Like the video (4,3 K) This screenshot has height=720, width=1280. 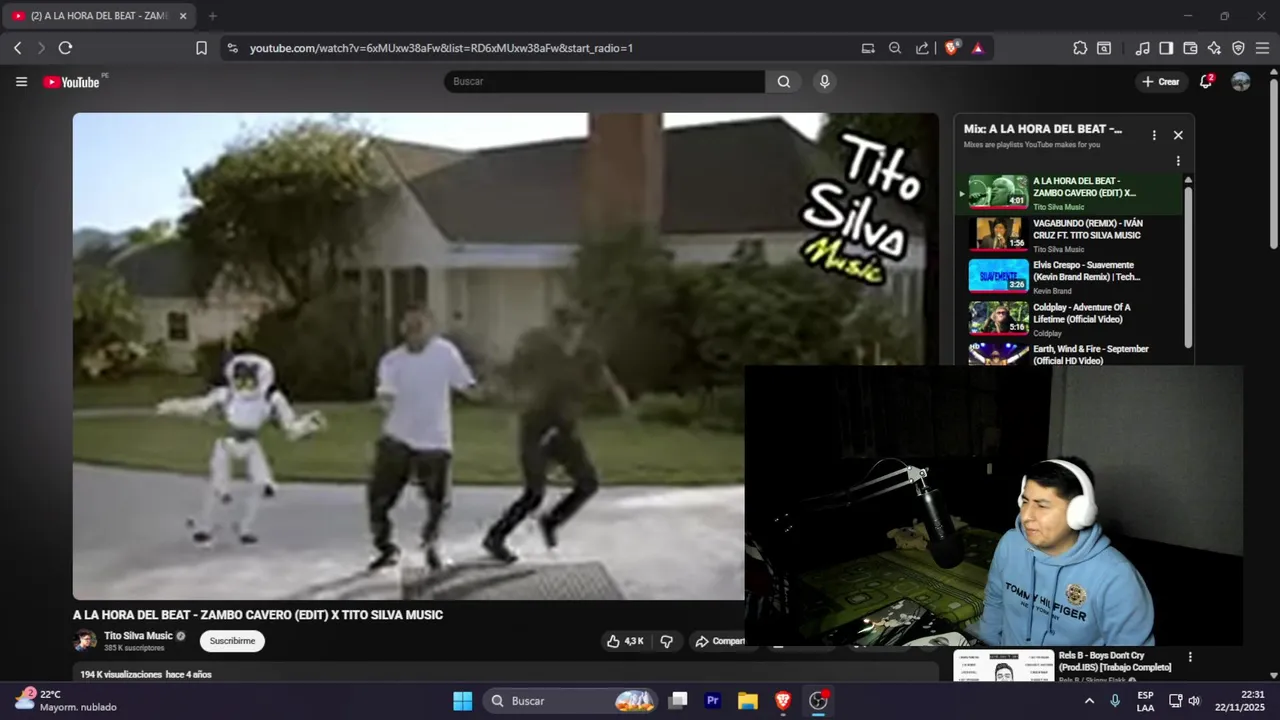(625, 641)
